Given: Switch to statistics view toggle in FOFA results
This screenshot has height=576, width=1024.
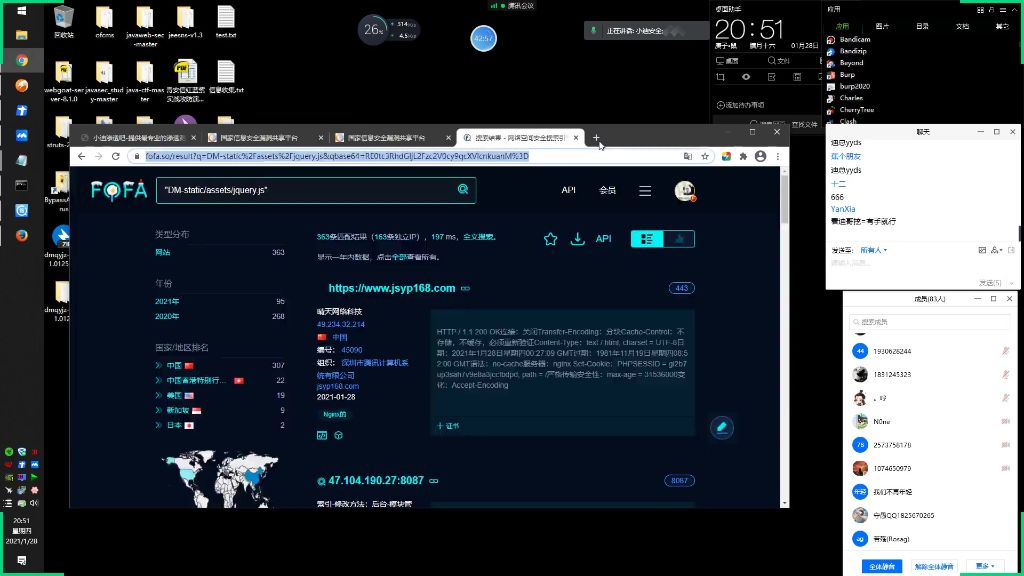Looking at the screenshot, I should [679, 239].
